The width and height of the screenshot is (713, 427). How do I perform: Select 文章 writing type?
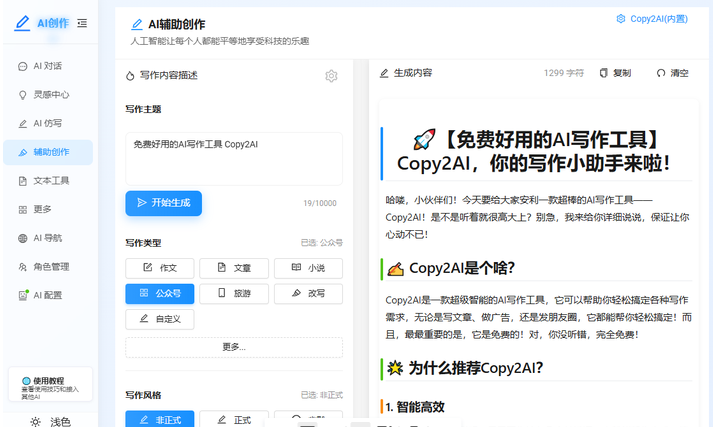click(x=234, y=268)
